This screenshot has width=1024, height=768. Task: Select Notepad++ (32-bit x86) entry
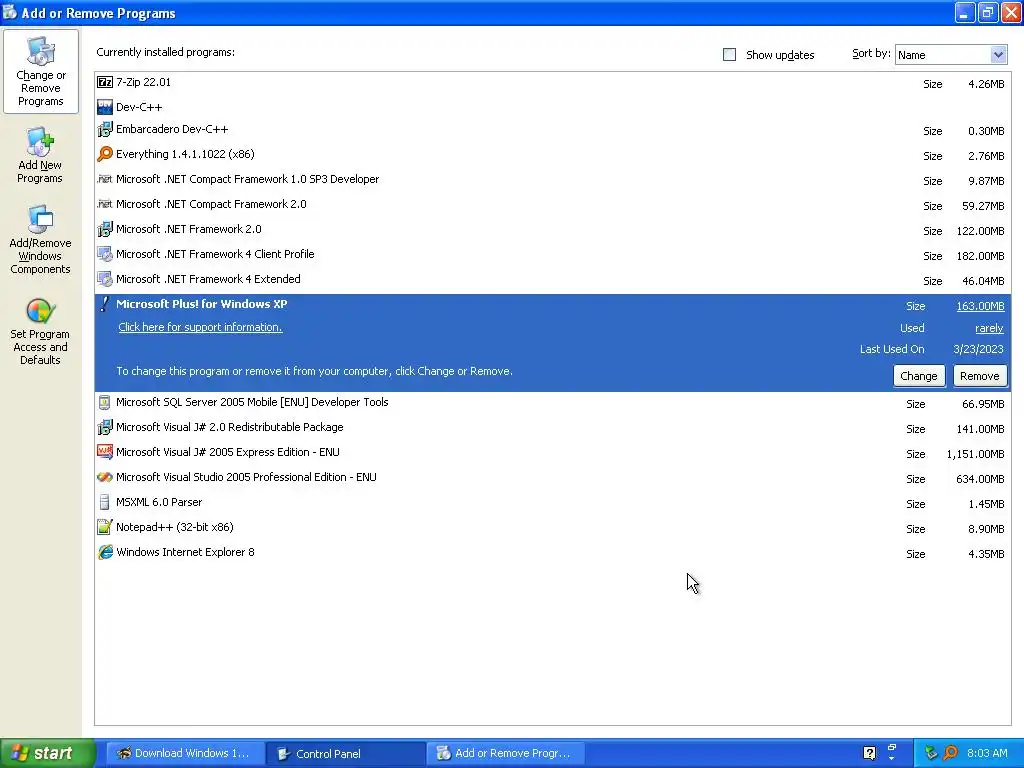[552, 528]
